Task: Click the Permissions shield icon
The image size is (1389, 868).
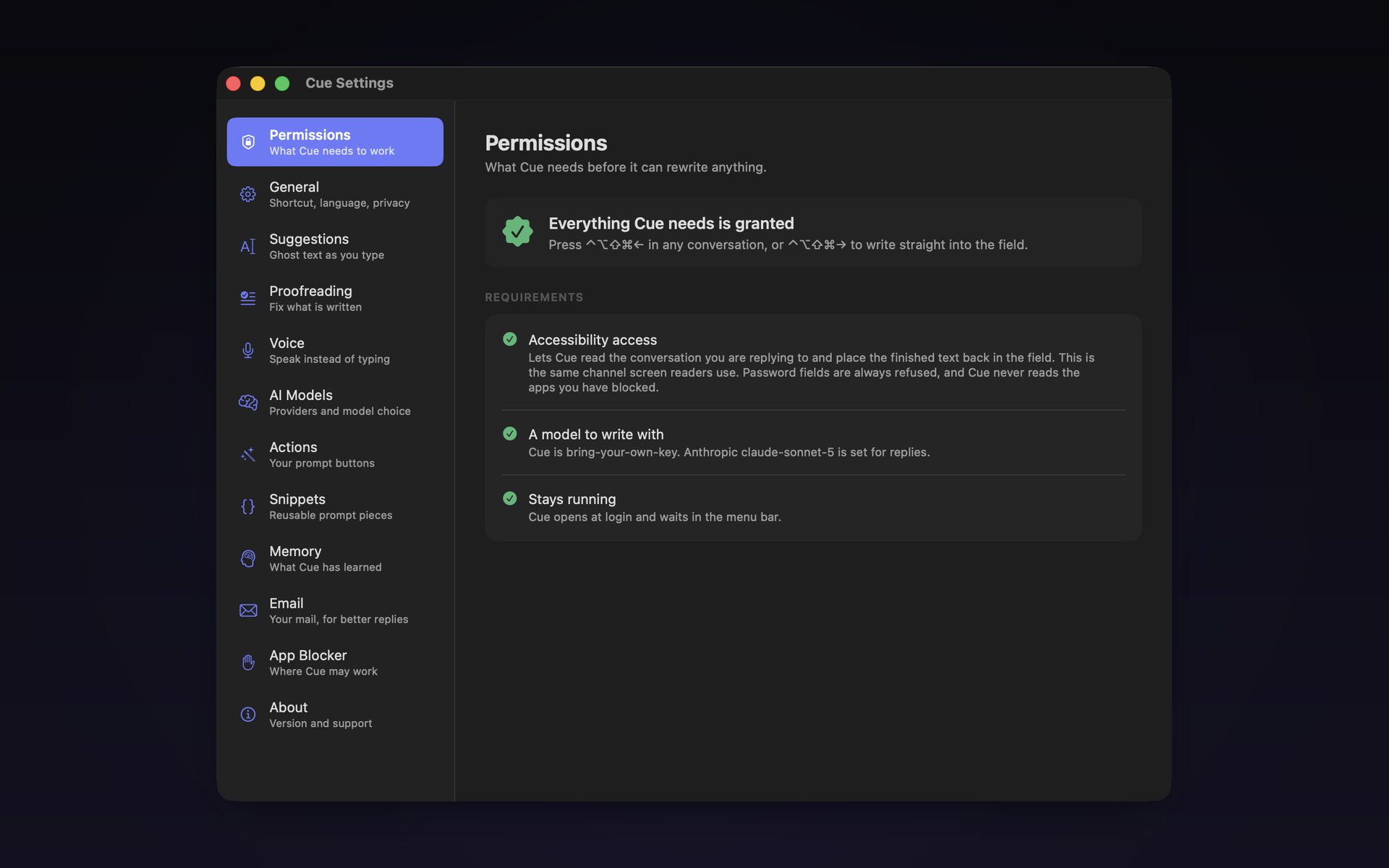Action: [247, 142]
